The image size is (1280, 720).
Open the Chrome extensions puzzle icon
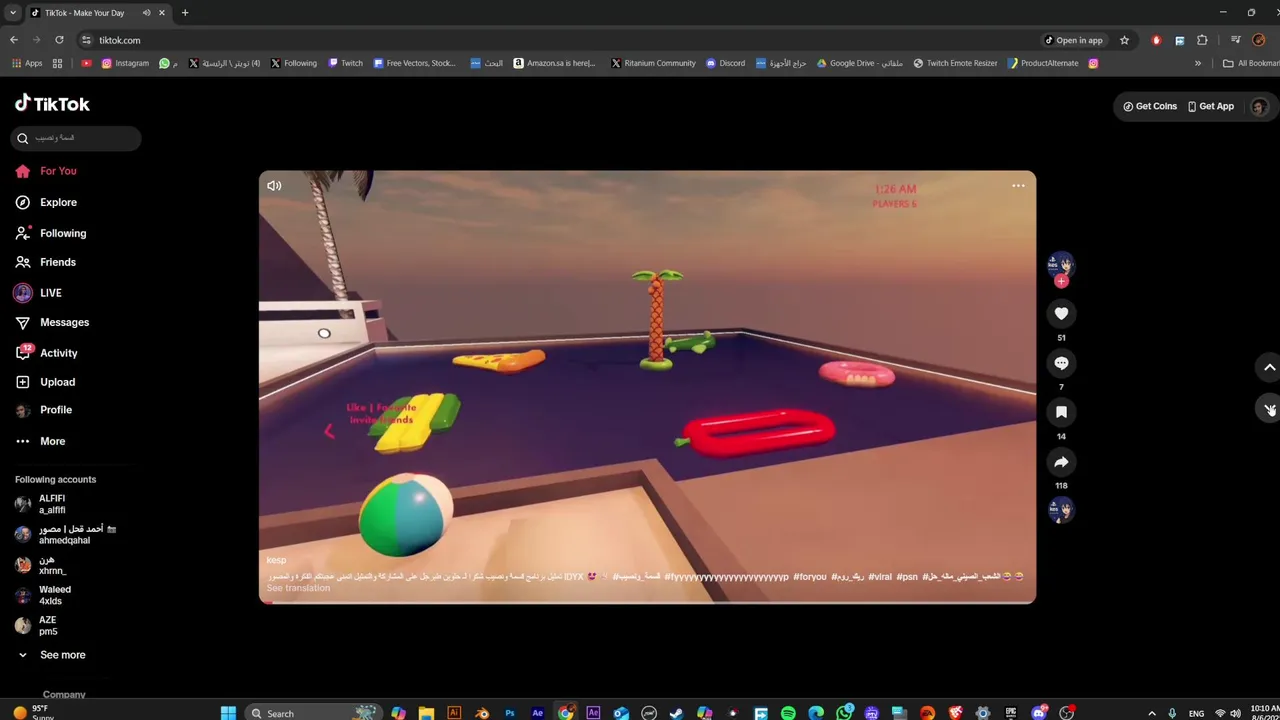(1202, 40)
